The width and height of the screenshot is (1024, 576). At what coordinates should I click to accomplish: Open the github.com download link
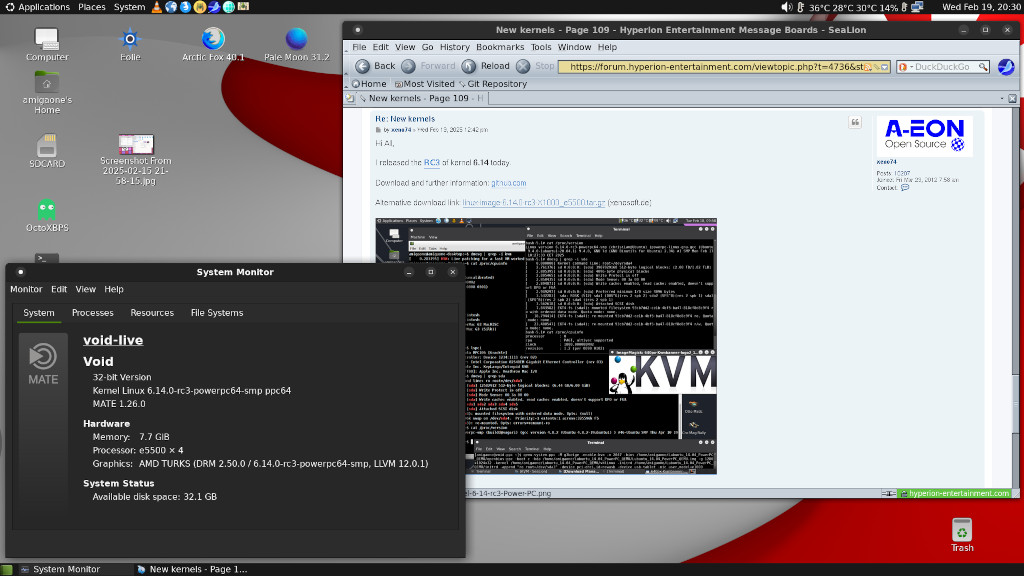[509, 183]
